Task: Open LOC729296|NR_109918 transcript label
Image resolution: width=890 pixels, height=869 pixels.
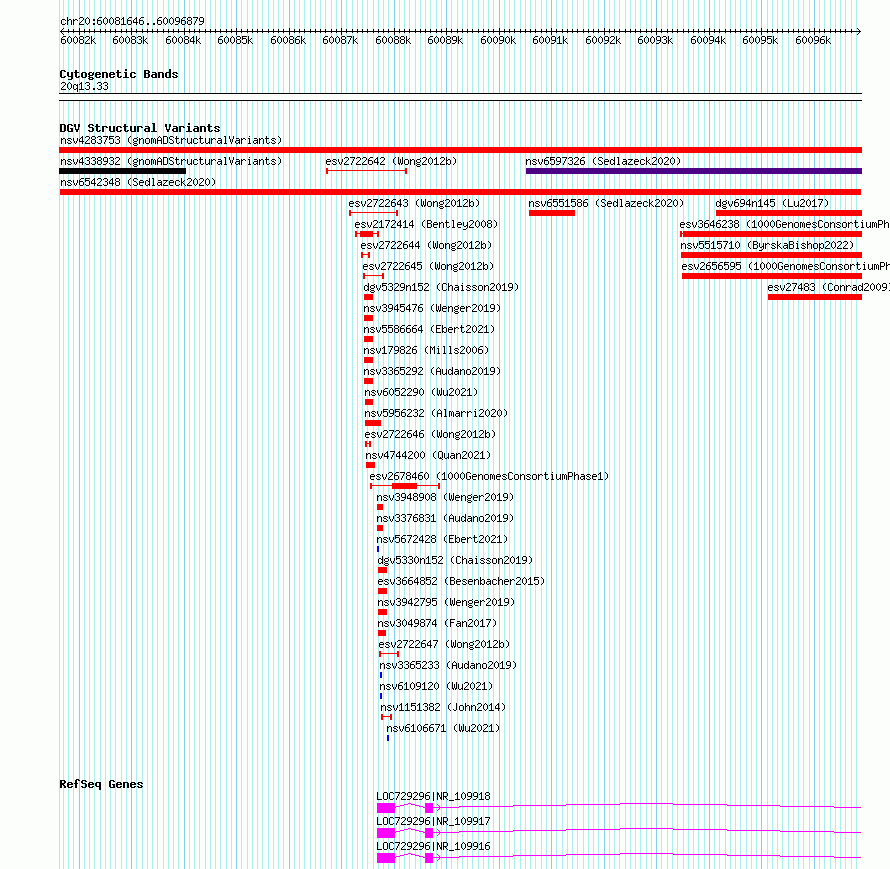Action: pos(434,796)
